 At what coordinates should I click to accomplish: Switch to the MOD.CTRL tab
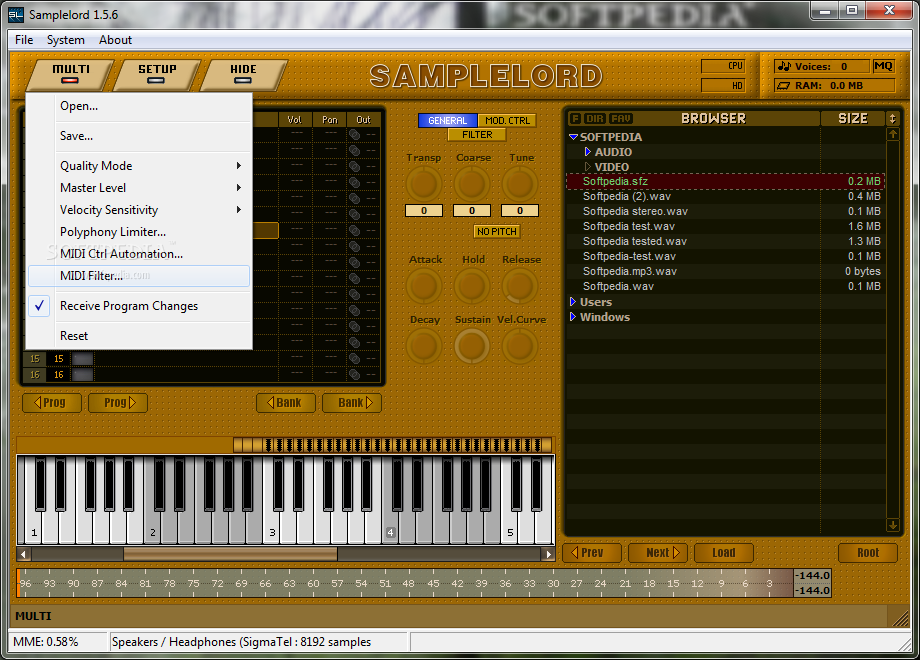tap(507, 120)
